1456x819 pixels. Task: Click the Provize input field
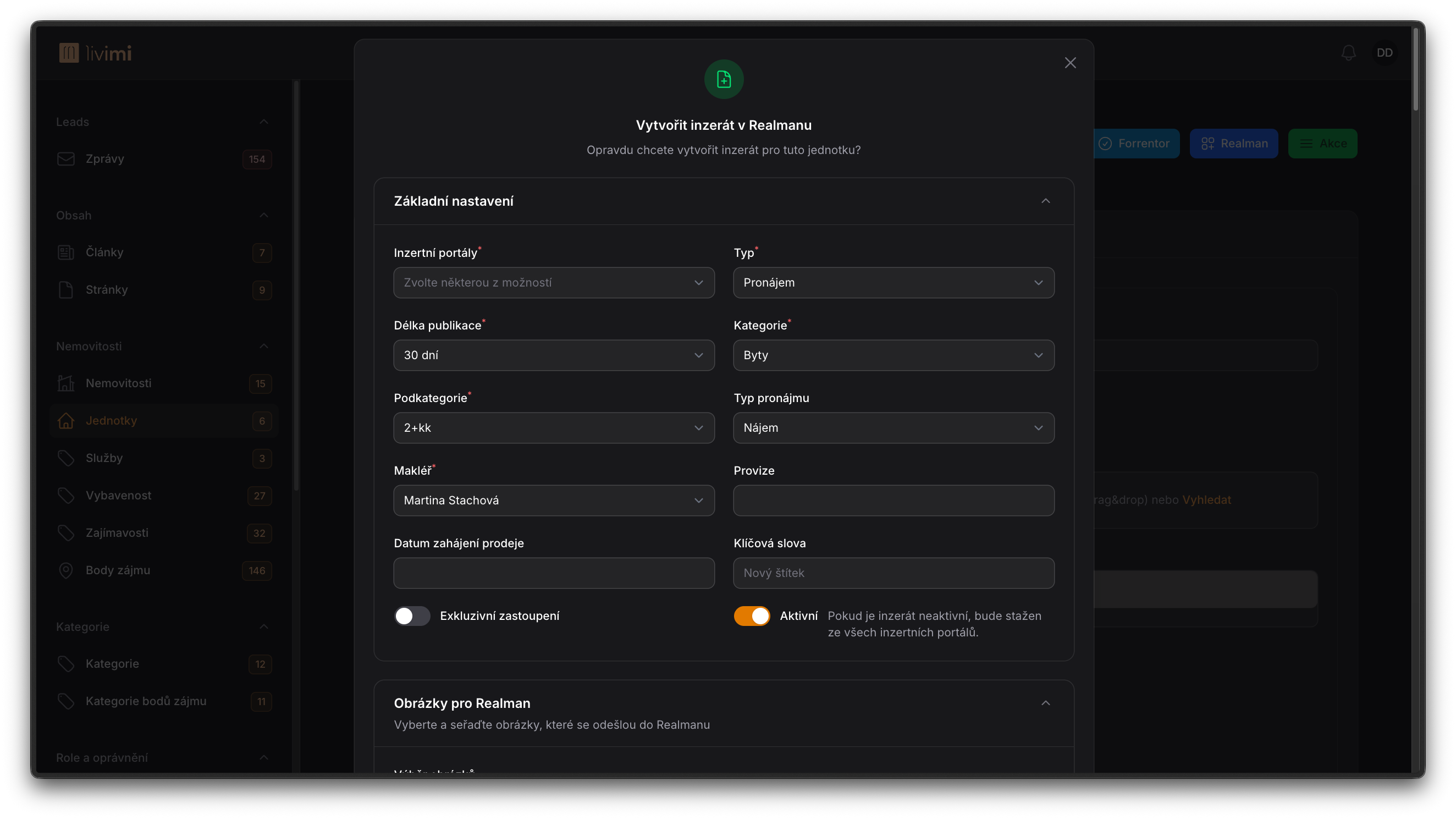pos(894,500)
